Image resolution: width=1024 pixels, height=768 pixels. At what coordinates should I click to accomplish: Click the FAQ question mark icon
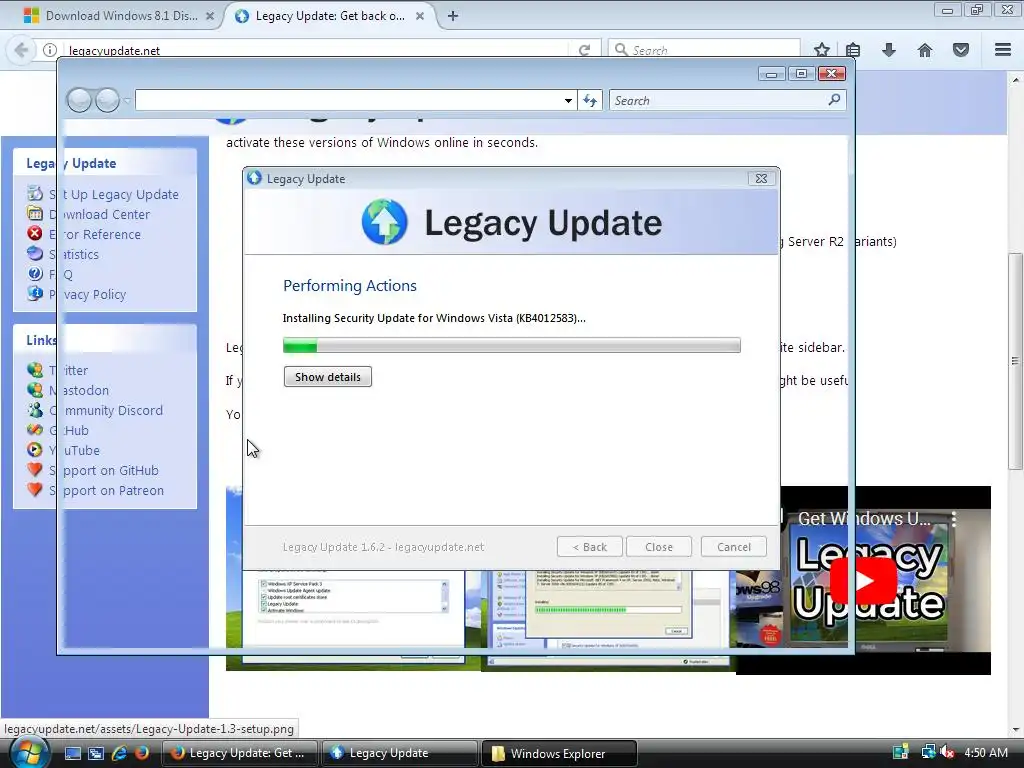[x=35, y=274]
